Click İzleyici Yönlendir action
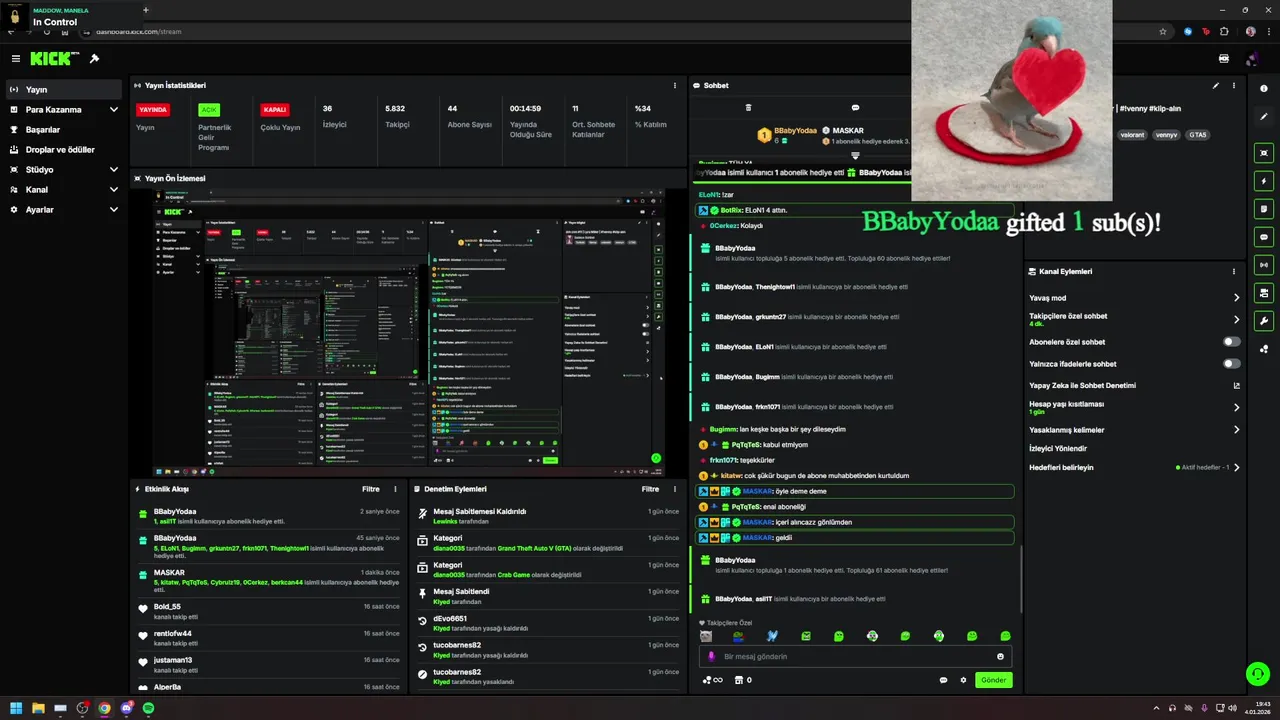1280x720 pixels. pyautogui.click(x=1058, y=448)
